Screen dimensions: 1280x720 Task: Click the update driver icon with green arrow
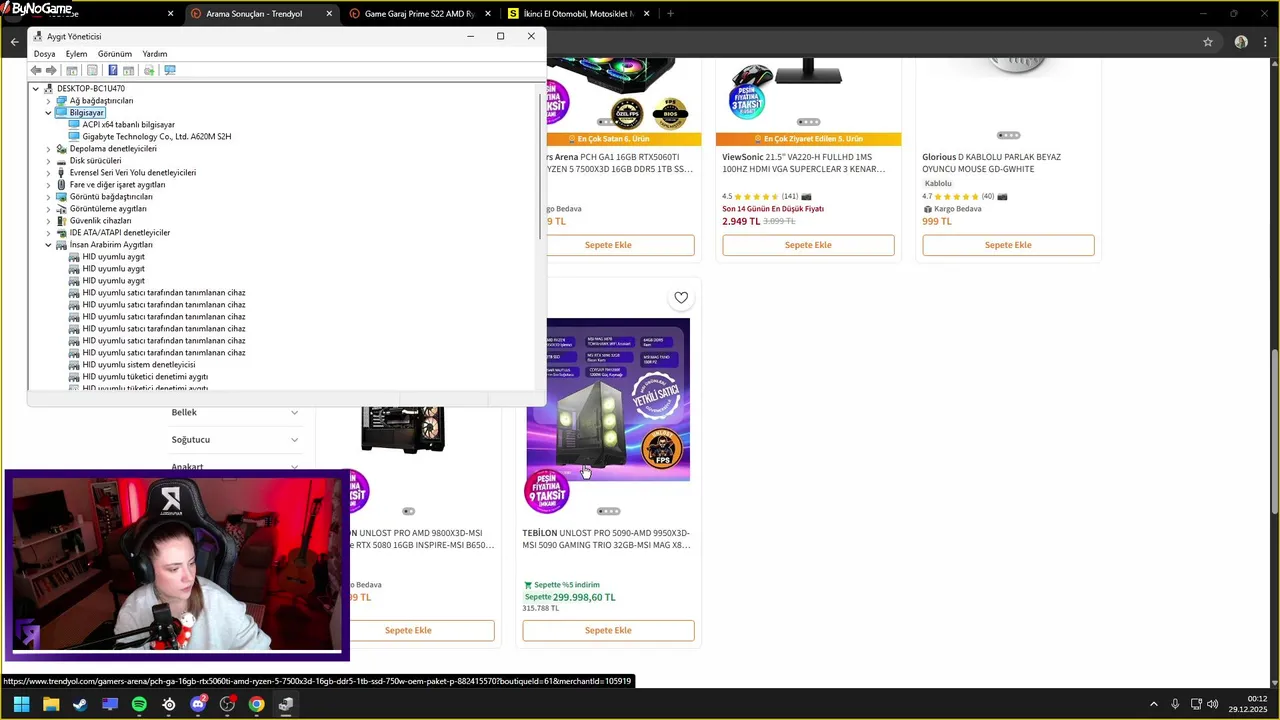[149, 70]
